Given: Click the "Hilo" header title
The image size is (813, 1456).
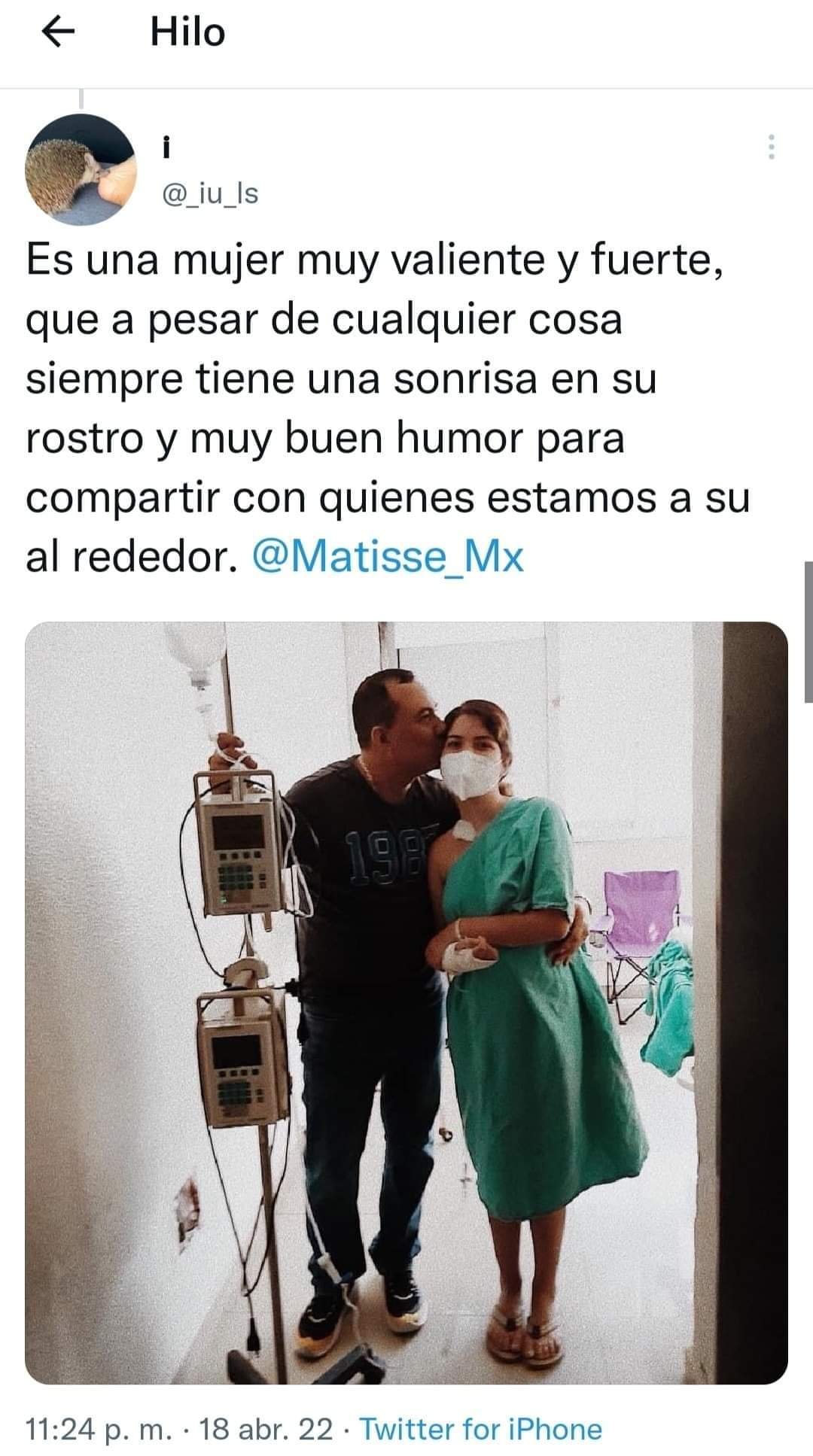Looking at the screenshot, I should (187, 32).
